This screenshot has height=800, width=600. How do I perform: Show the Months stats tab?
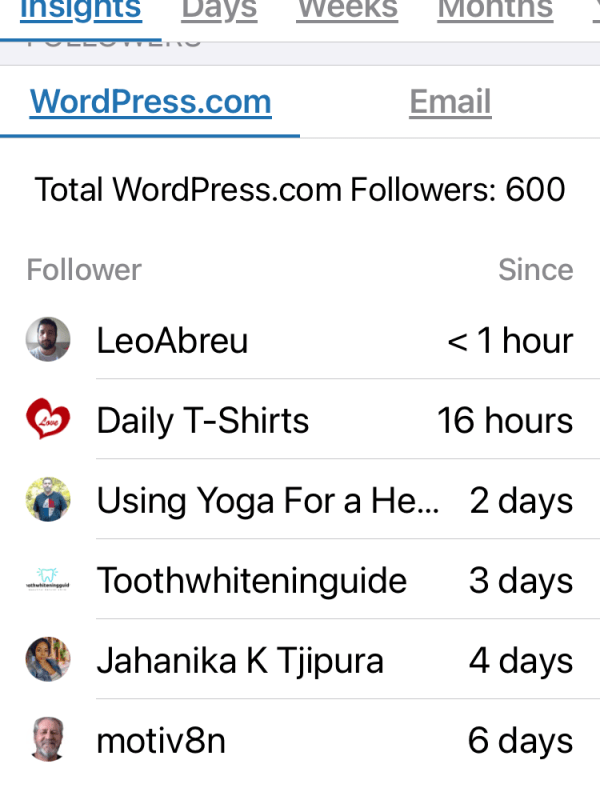pyautogui.click(x=495, y=10)
